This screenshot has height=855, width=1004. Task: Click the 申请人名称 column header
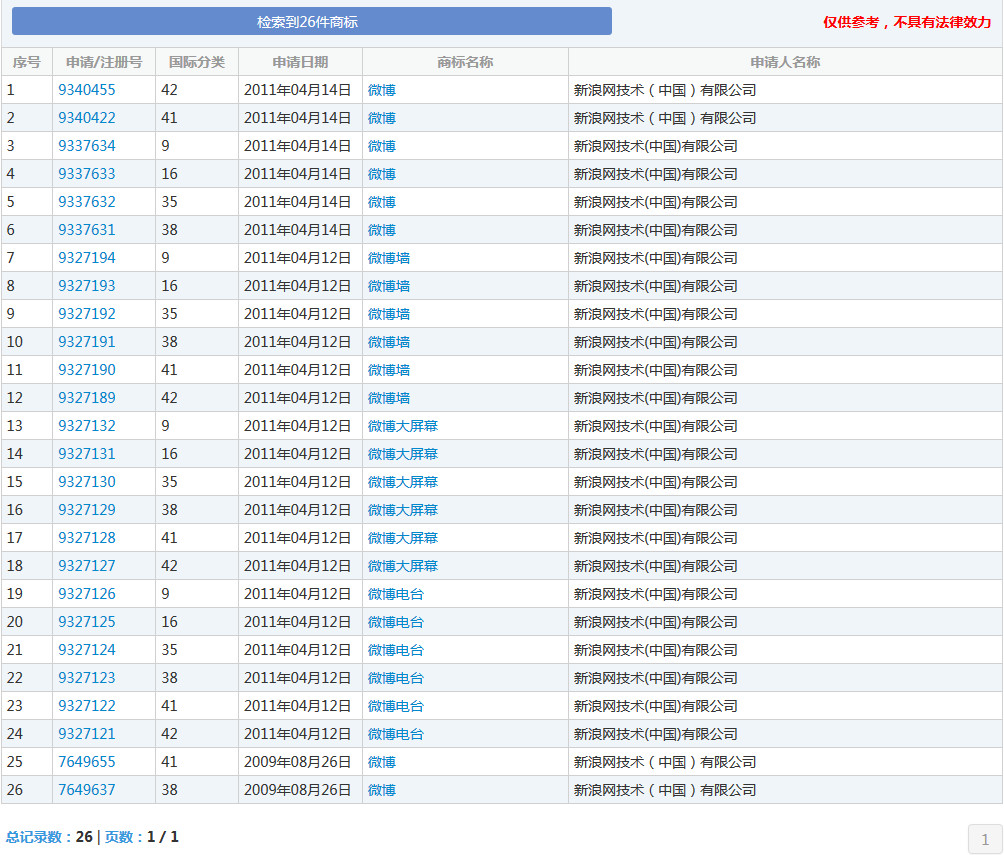785,62
